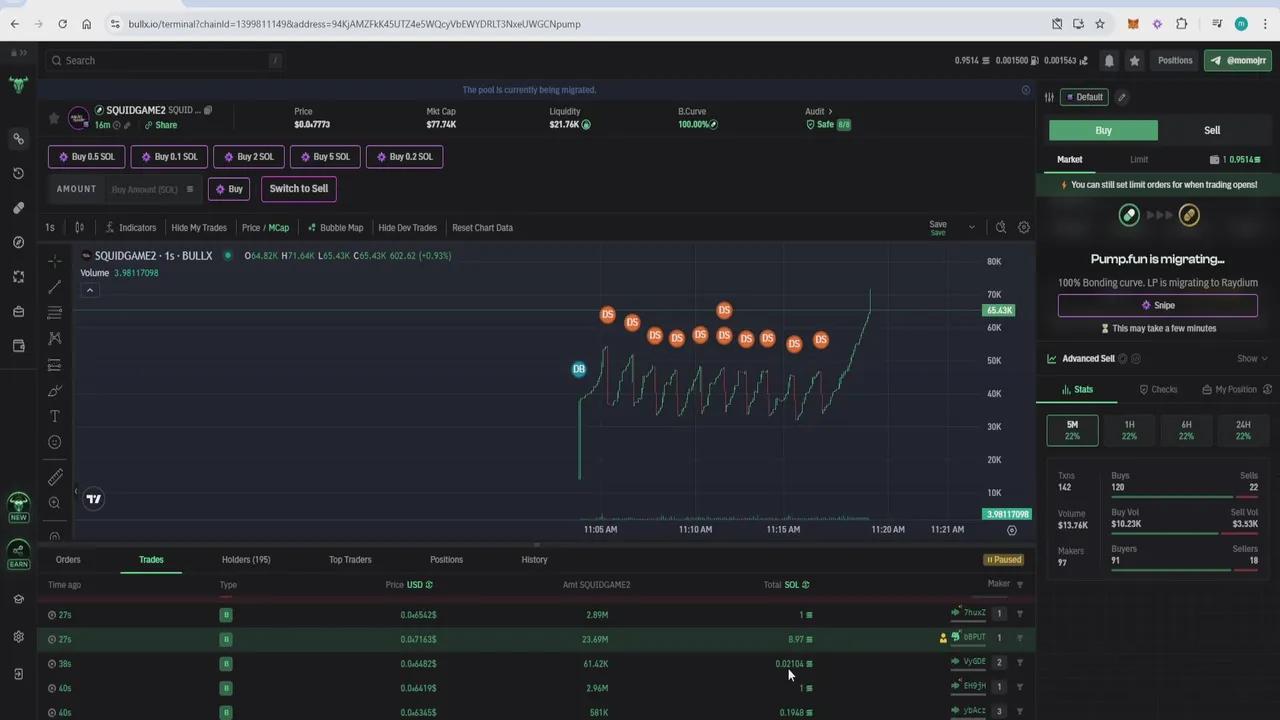This screenshot has width=1280, height=720.
Task: Open the compass explore sidebar icon
Action: (18, 242)
